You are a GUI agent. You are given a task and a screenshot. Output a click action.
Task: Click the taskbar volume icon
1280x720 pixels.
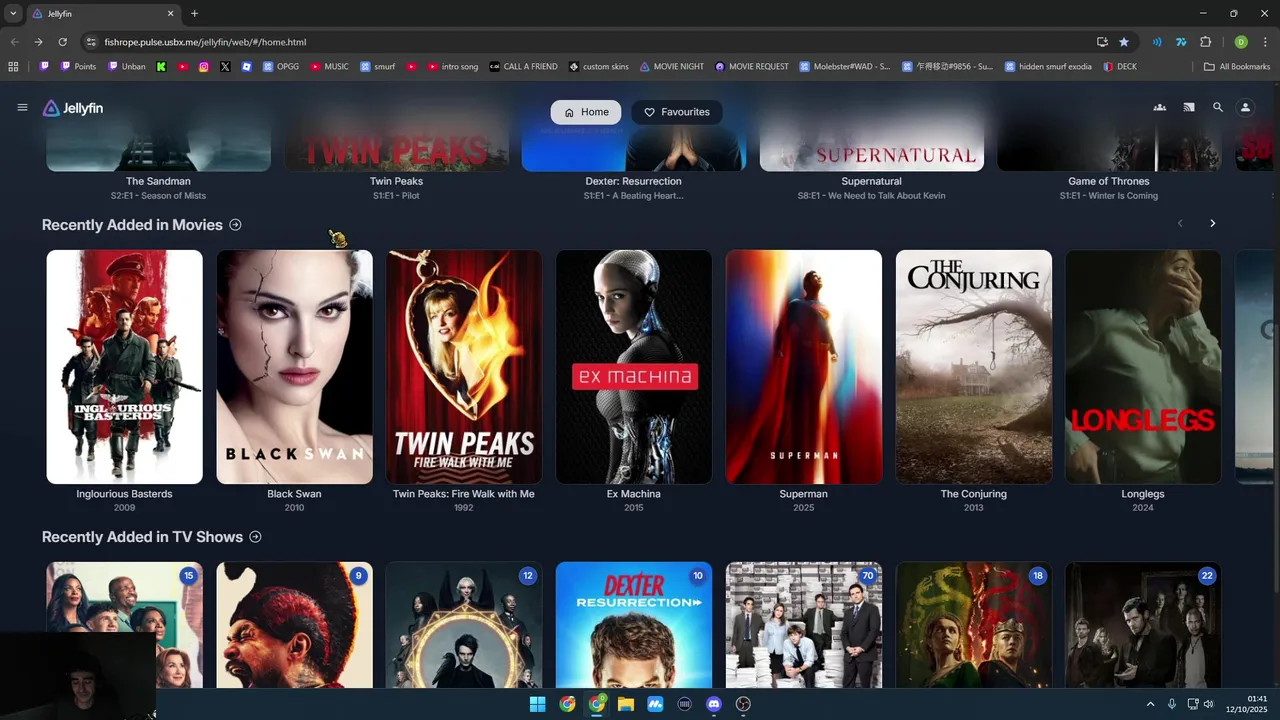click(1209, 704)
